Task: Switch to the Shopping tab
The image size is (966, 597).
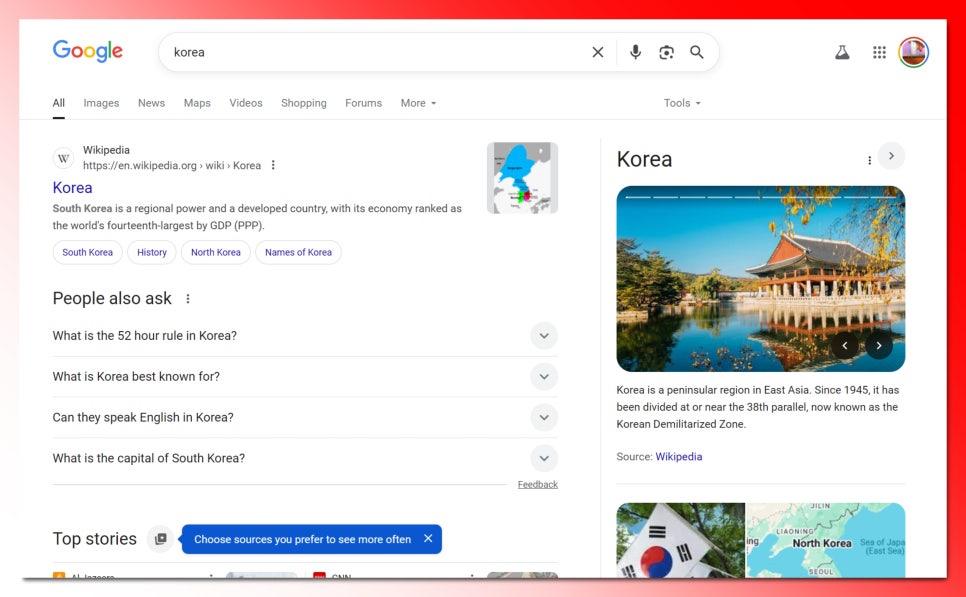Action: pos(304,103)
